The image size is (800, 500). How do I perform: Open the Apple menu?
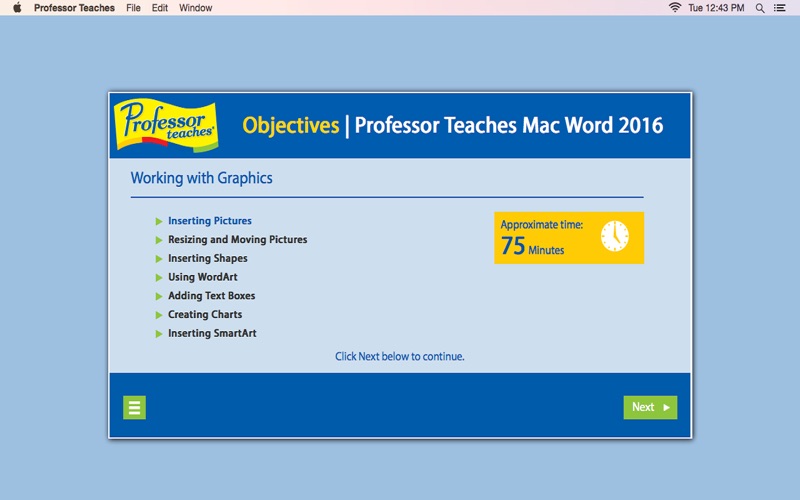point(17,8)
